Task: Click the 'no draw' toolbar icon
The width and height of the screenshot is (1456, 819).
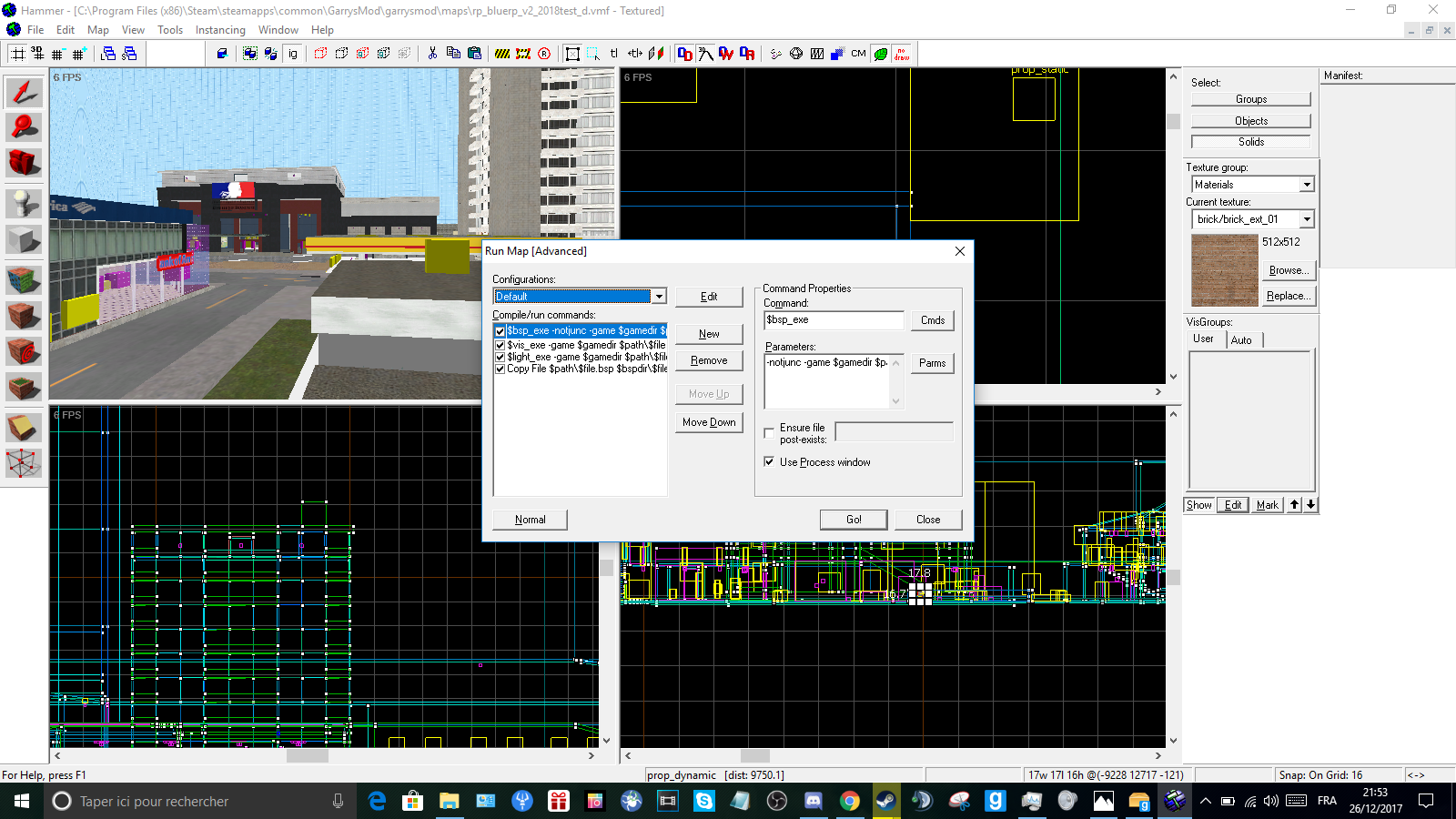Action: 902,54
